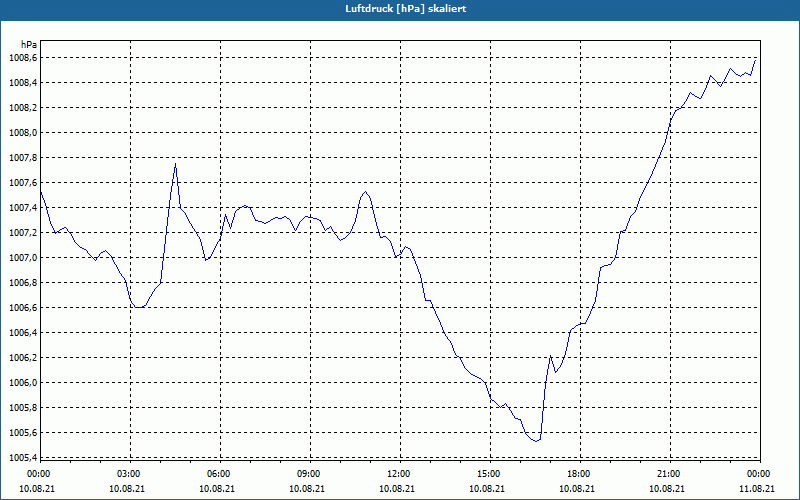Click the 12:00 time label
Screen dimensions: 800x500
(x=398, y=474)
